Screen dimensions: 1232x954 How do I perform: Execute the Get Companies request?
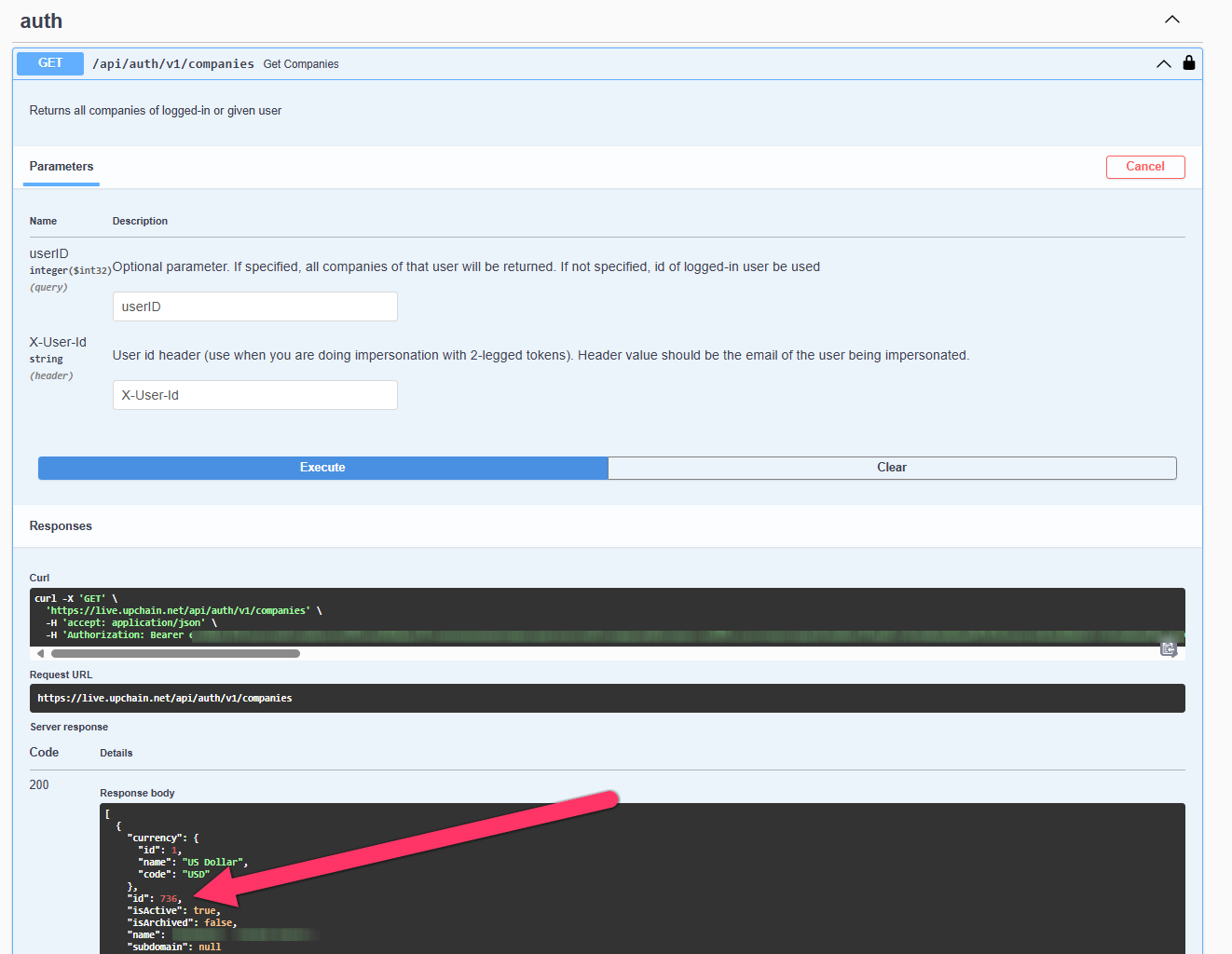click(322, 468)
